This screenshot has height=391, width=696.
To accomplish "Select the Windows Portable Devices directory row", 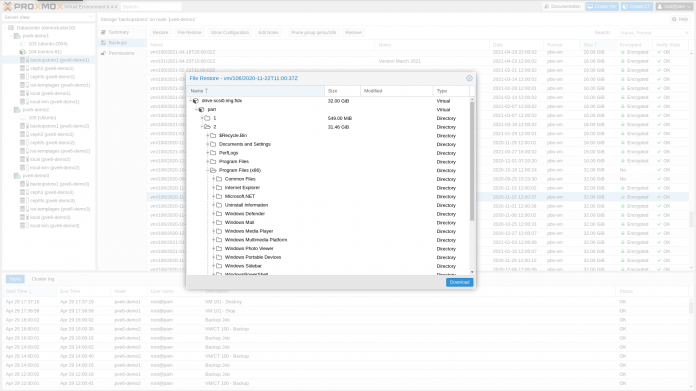I will pyautogui.click(x=328, y=257).
